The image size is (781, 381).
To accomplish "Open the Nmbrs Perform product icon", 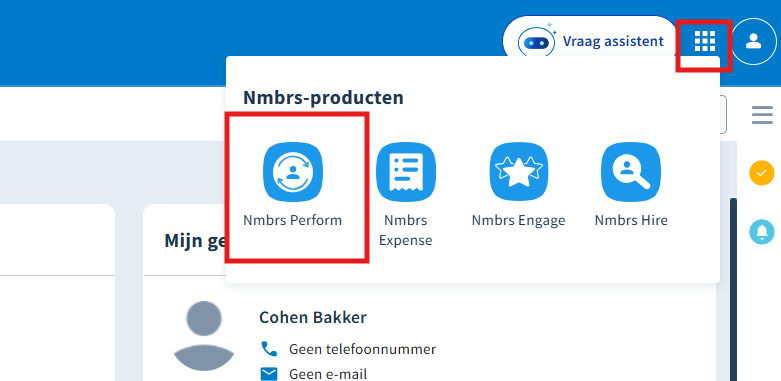I will point(293,172).
